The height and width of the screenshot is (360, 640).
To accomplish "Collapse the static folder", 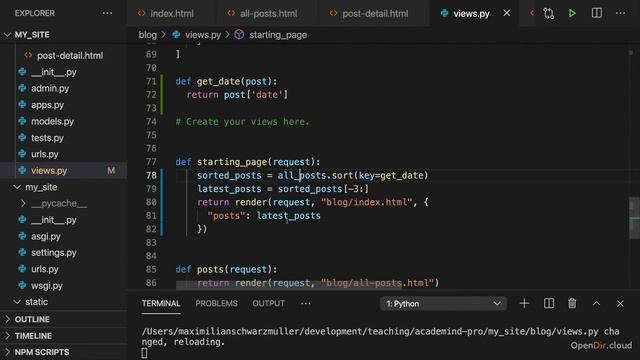I will [x=64, y=302].
